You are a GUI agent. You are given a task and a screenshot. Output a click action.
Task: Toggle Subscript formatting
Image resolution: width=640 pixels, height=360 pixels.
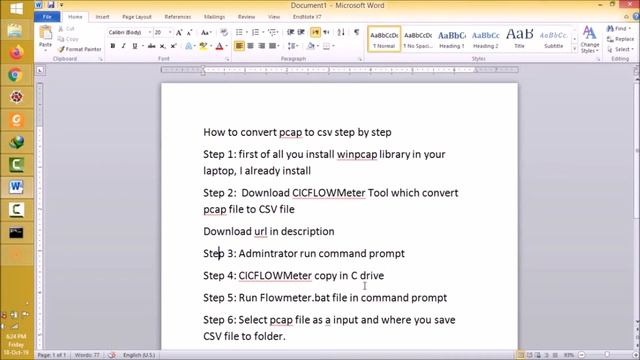[x=162, y=46]
